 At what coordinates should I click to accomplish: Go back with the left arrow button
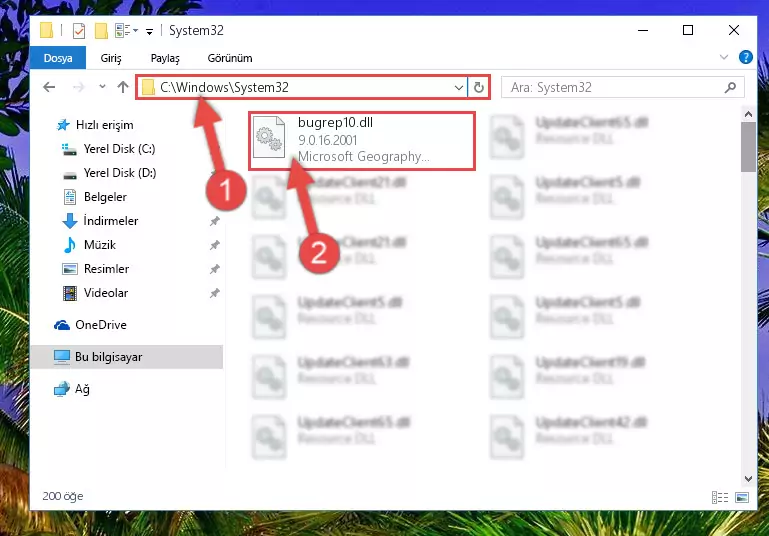point(49,87)
